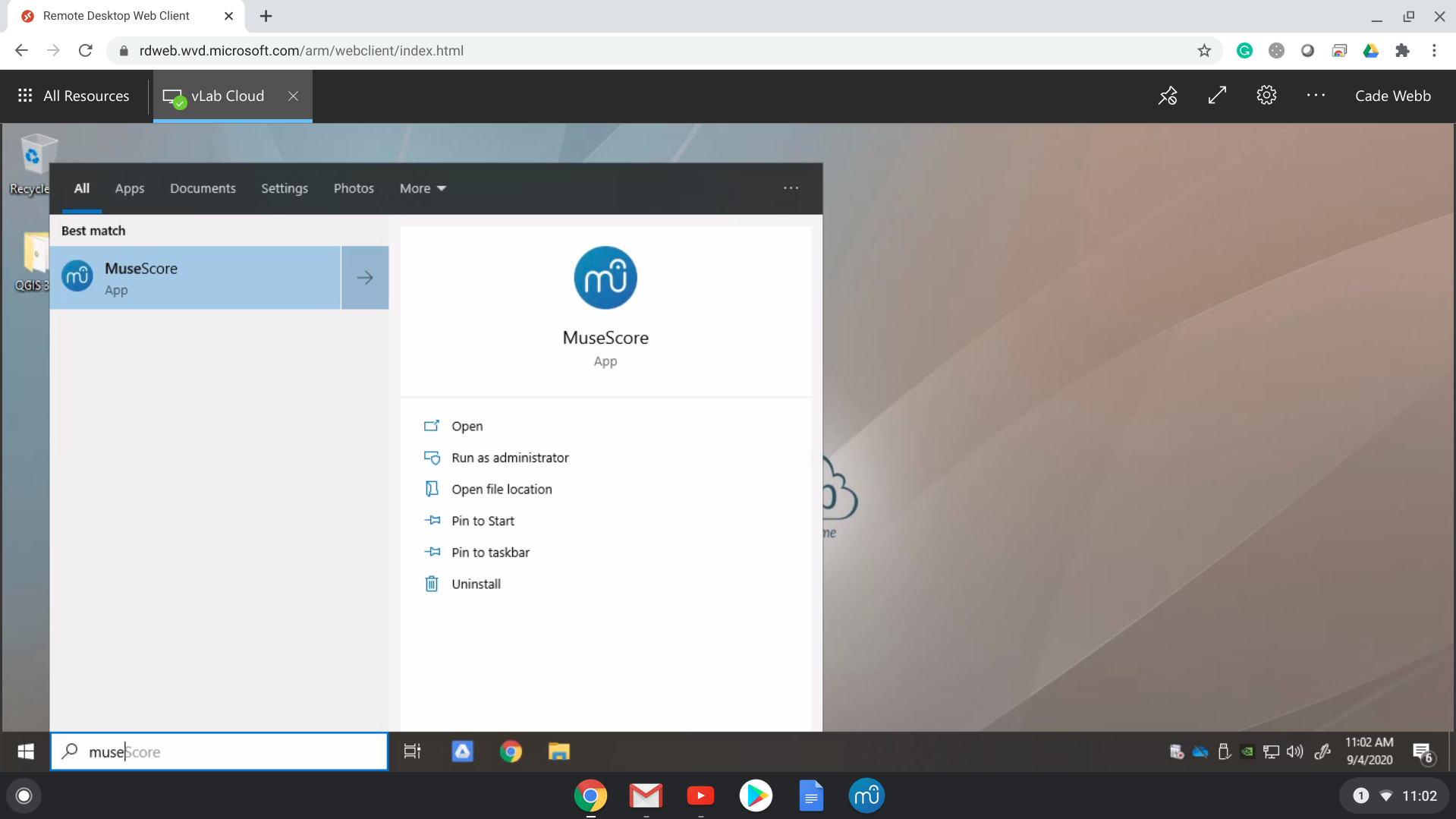Bookmark this page with the star icon

(x=1204, y=51)
